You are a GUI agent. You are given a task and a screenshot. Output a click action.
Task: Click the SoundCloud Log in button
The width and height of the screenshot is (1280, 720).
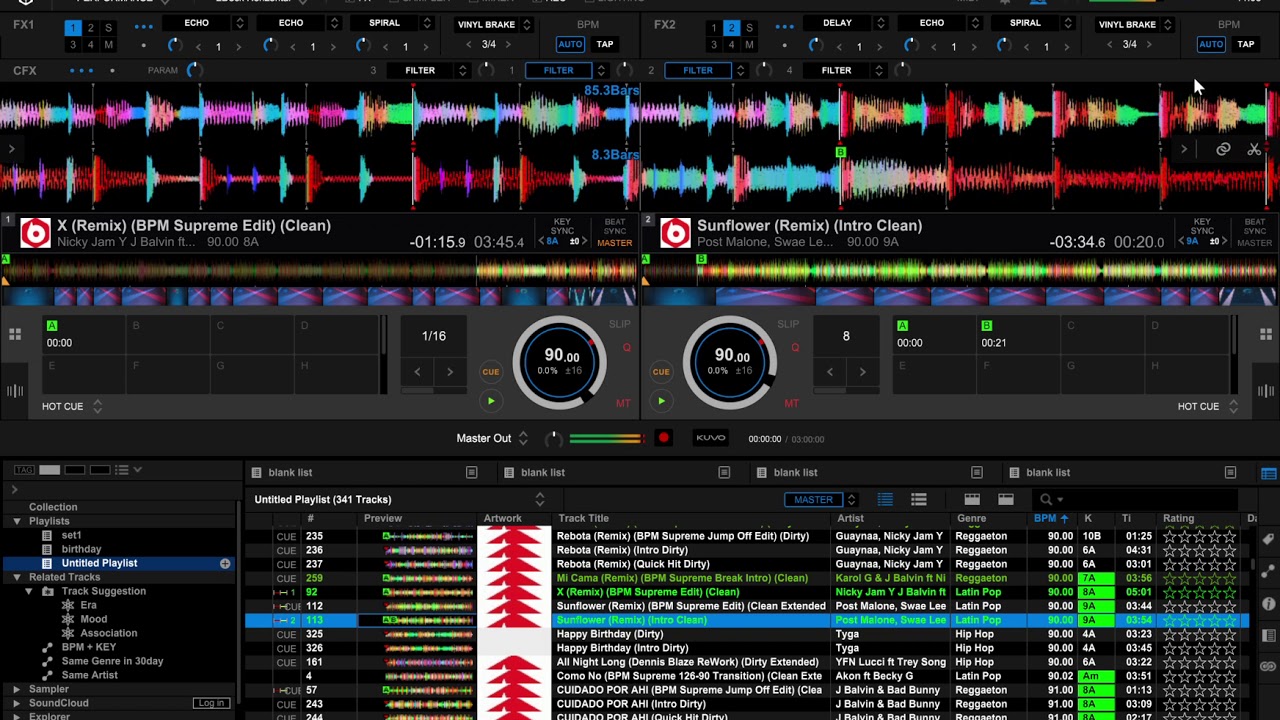pos(211,703)
